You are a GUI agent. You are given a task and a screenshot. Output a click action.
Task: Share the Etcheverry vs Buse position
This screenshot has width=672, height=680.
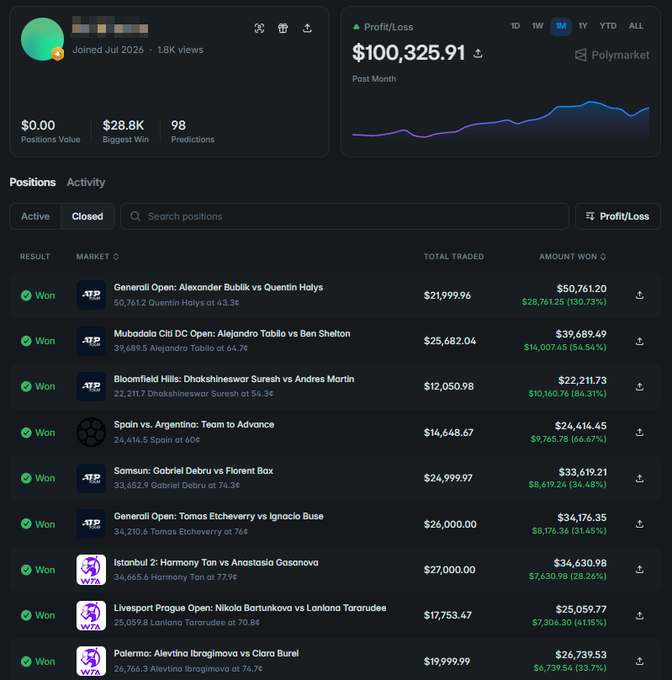tap(639, 524)
